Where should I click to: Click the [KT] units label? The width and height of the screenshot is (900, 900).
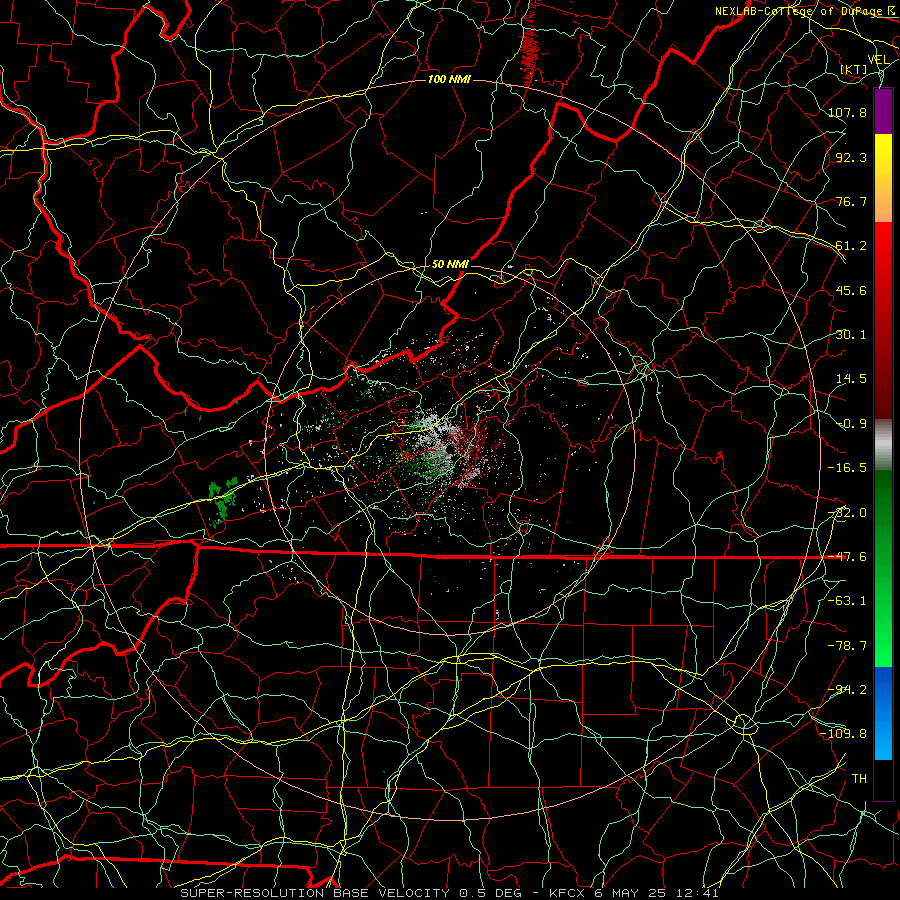tap(854, 69)
